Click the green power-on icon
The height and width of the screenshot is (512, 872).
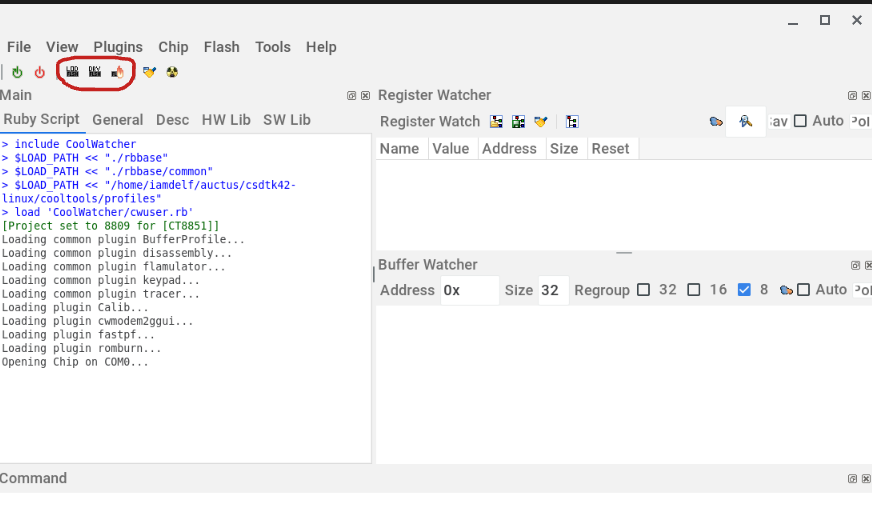[17, 72]
